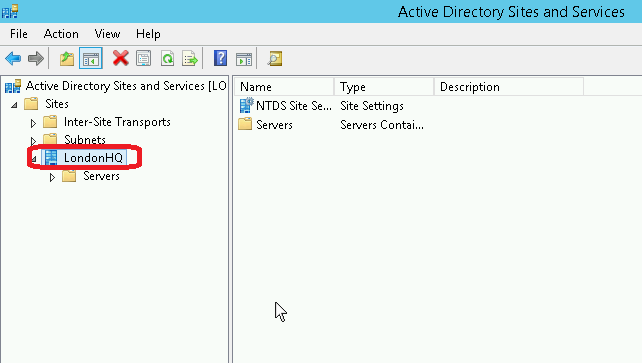The image size is (642, 363).
Task: Select the LondonHQ site
Action: pyautogui.click(x=93, y=158)
